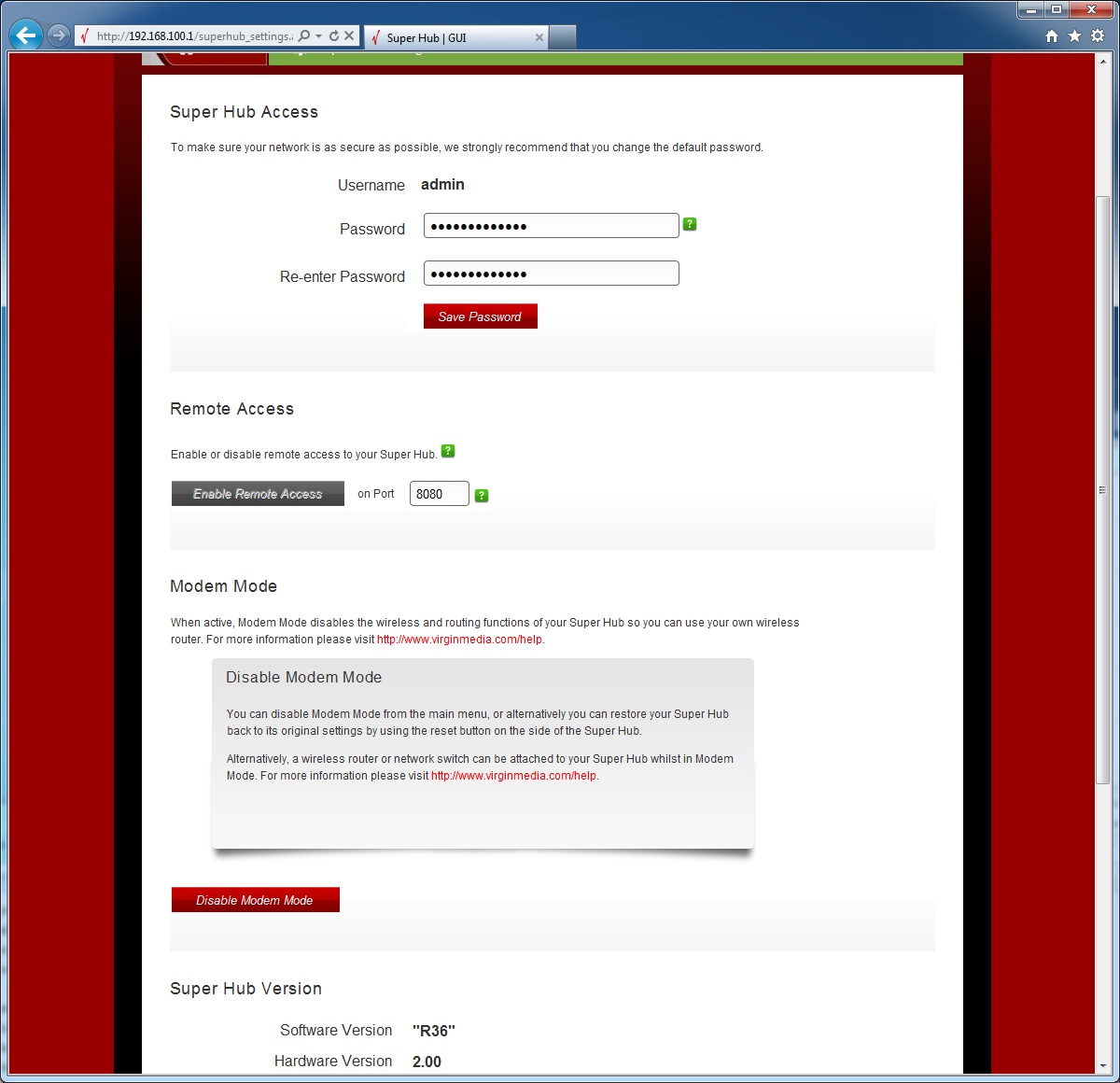This screenshot has height=1083, width=1120.
Task: Click the Save Password button
Action: (481, 316)
